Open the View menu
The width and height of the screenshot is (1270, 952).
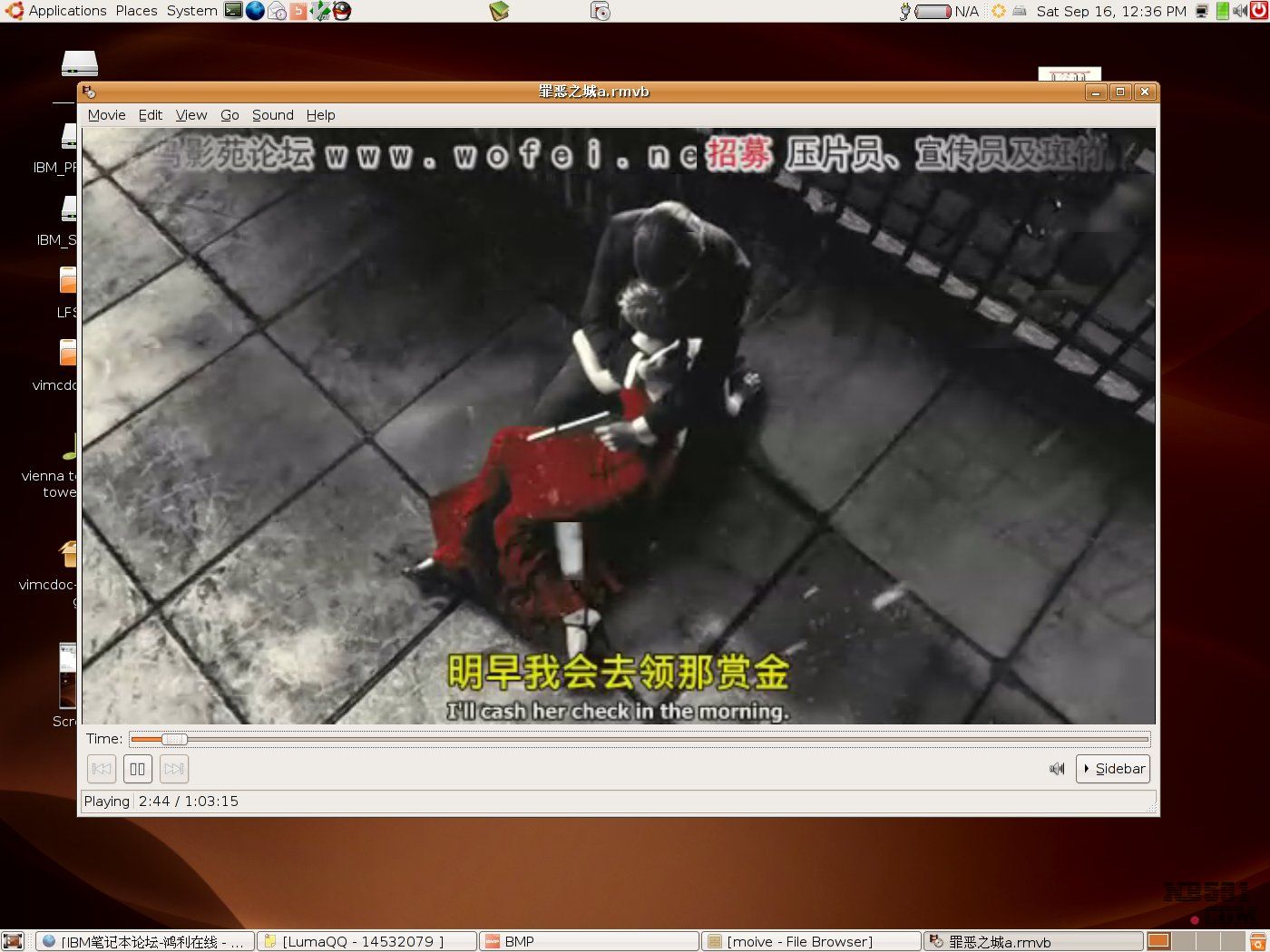(191, 115)
